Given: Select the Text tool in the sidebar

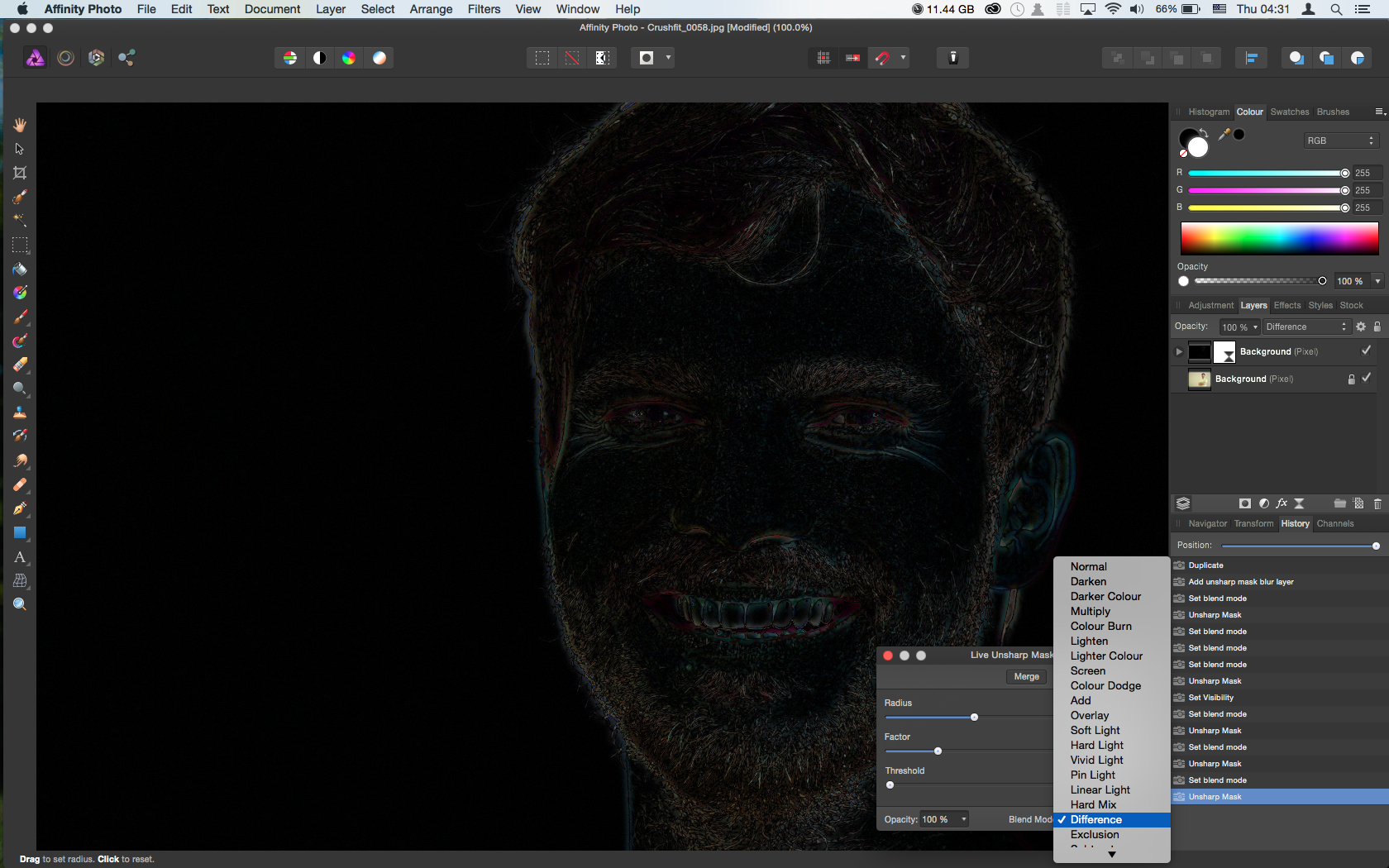Looking at the screenshot, I should pyautogui.click(x=20, y=557).
